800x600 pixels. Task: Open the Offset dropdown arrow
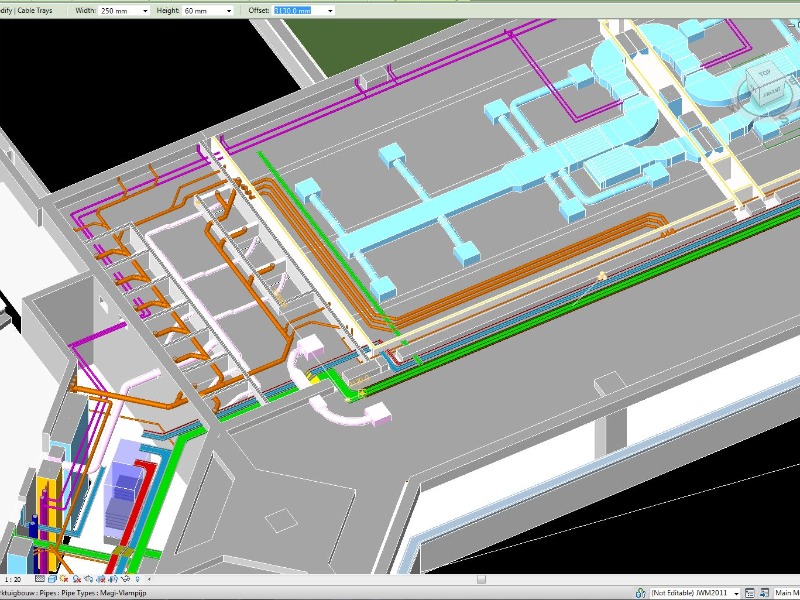click(x=330, y=10)
